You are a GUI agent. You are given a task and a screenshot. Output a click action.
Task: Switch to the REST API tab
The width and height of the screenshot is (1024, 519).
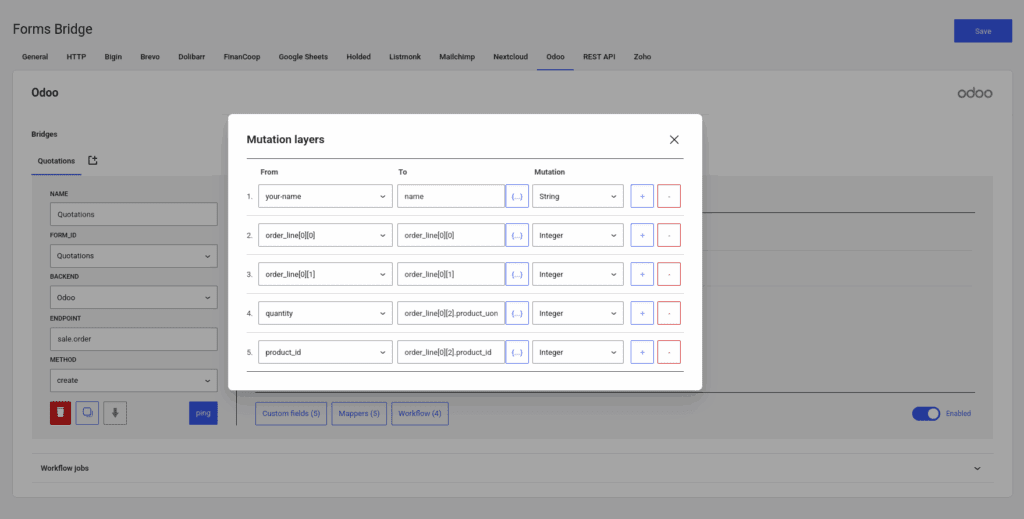(x=599, y=57)
